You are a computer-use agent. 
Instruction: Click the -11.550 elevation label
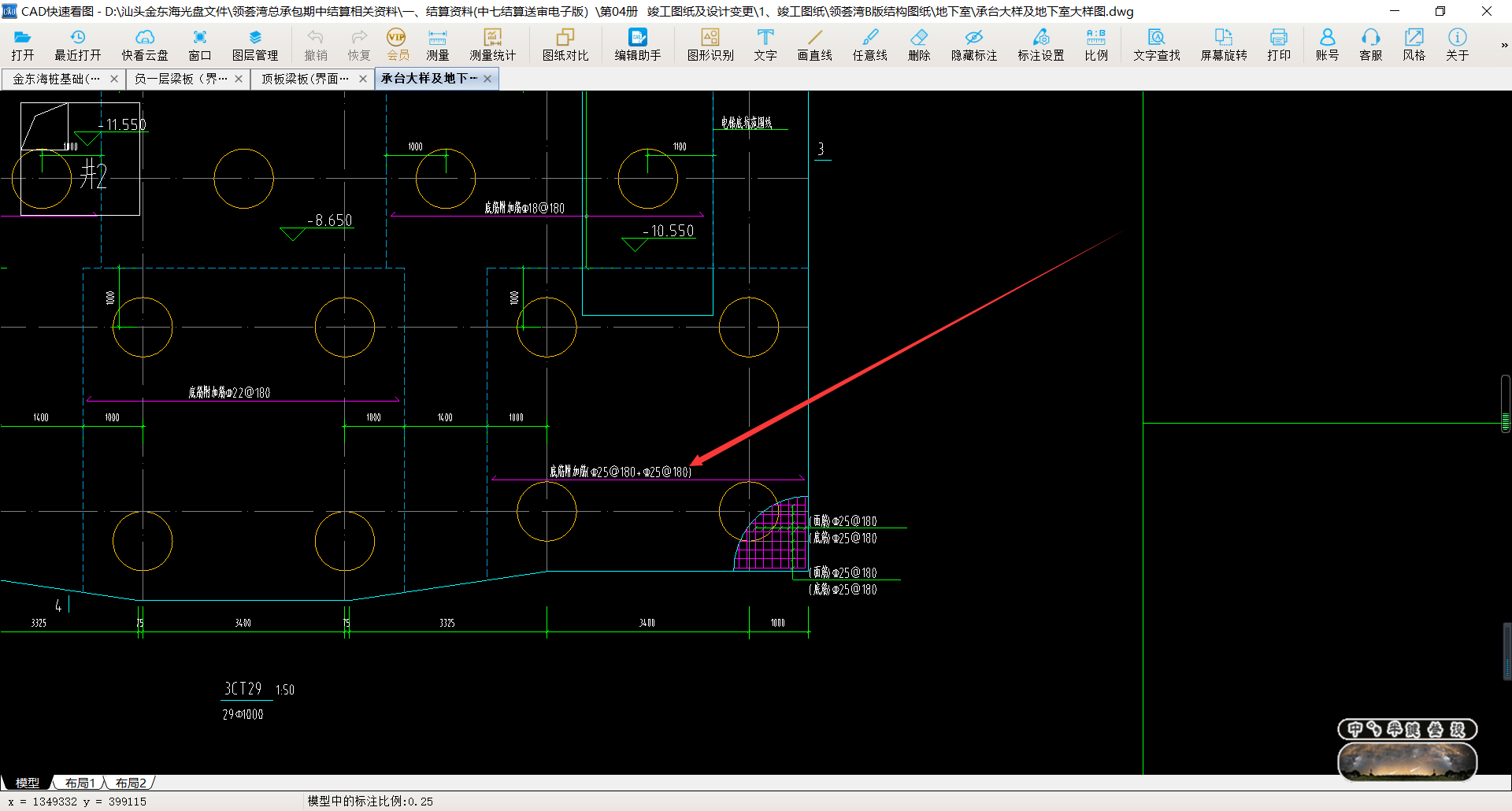[x=122, y=124]
